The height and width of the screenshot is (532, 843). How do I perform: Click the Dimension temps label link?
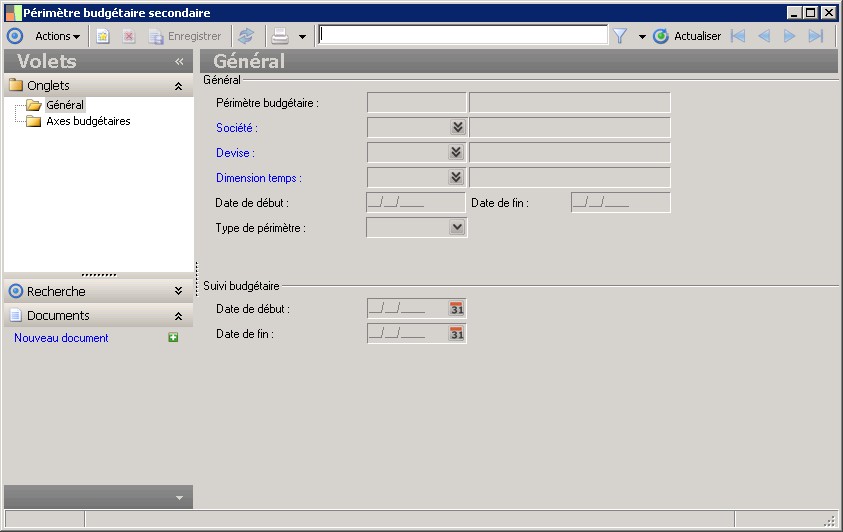click(x=259, y=178)
